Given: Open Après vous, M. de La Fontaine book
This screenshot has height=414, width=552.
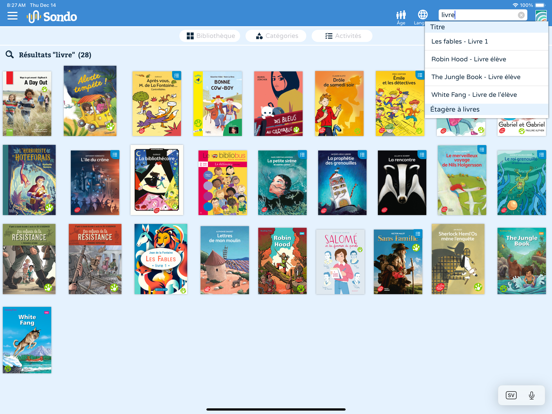Looking at the screenshot, I should coord(157,104).
